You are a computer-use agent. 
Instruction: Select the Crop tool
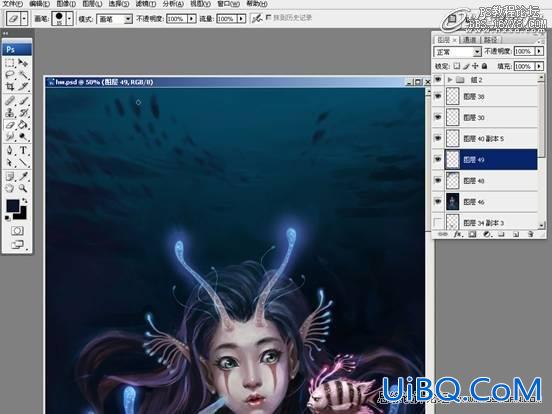10,86
